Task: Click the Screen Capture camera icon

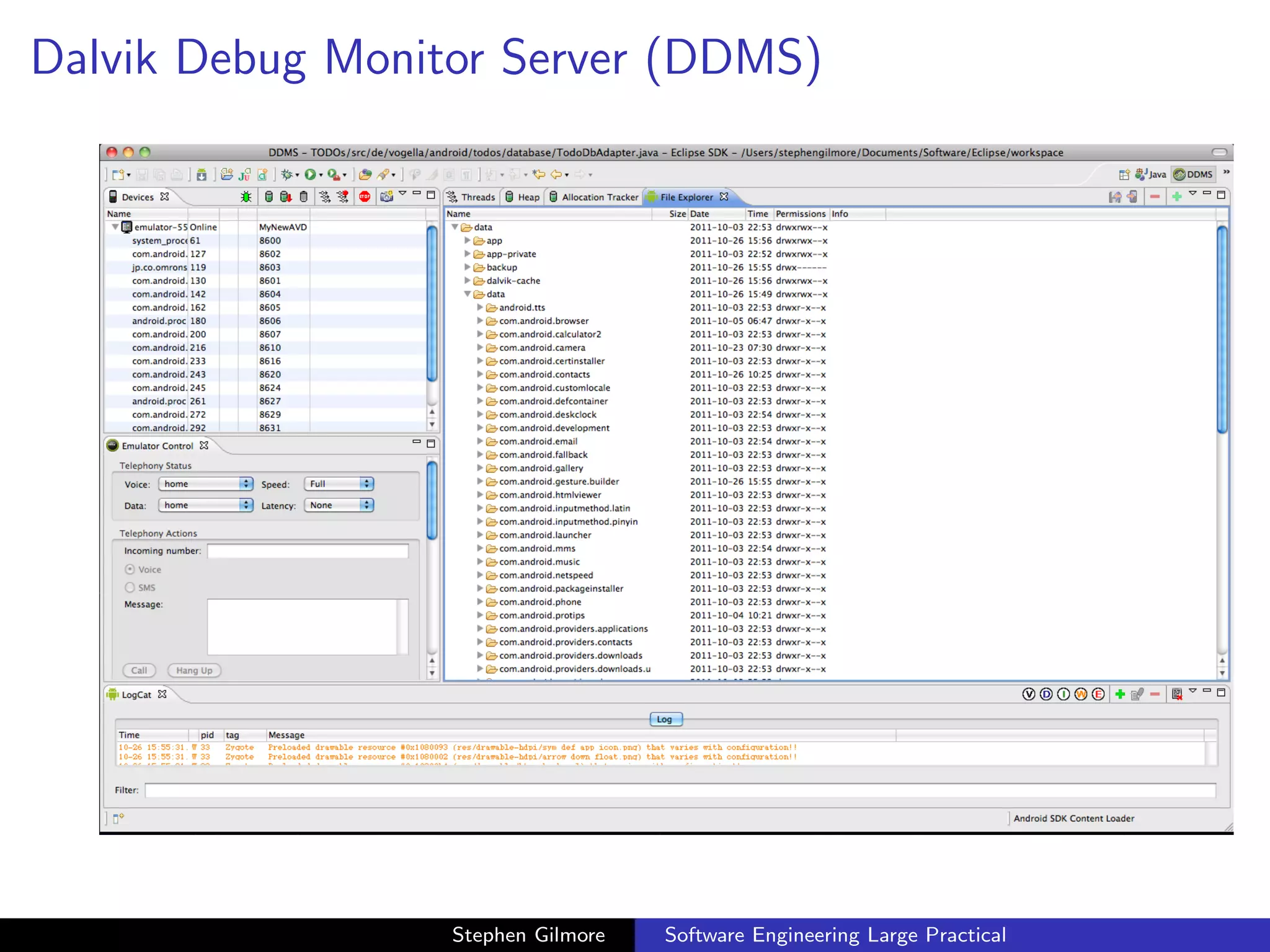Action: (387, 196)
